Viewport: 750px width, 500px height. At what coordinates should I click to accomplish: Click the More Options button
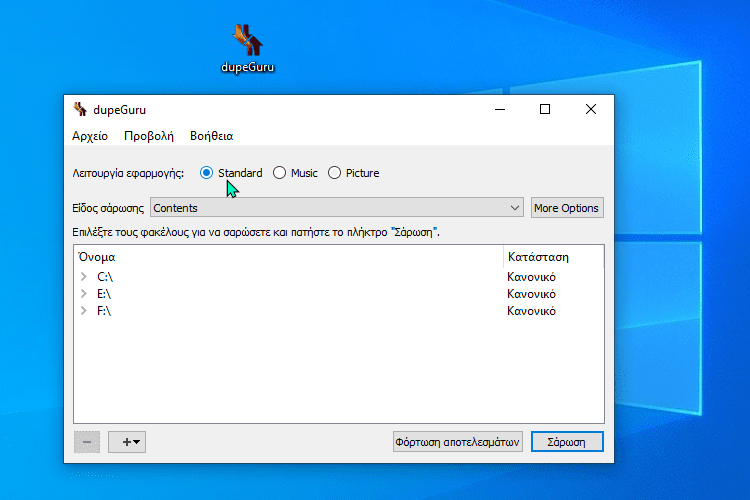point(567,208)
